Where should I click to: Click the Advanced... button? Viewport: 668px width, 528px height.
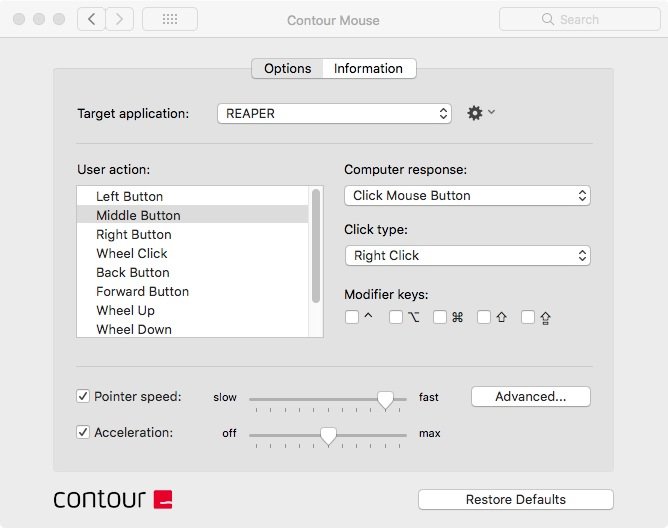pyautogui.click(x=531, y=396)
